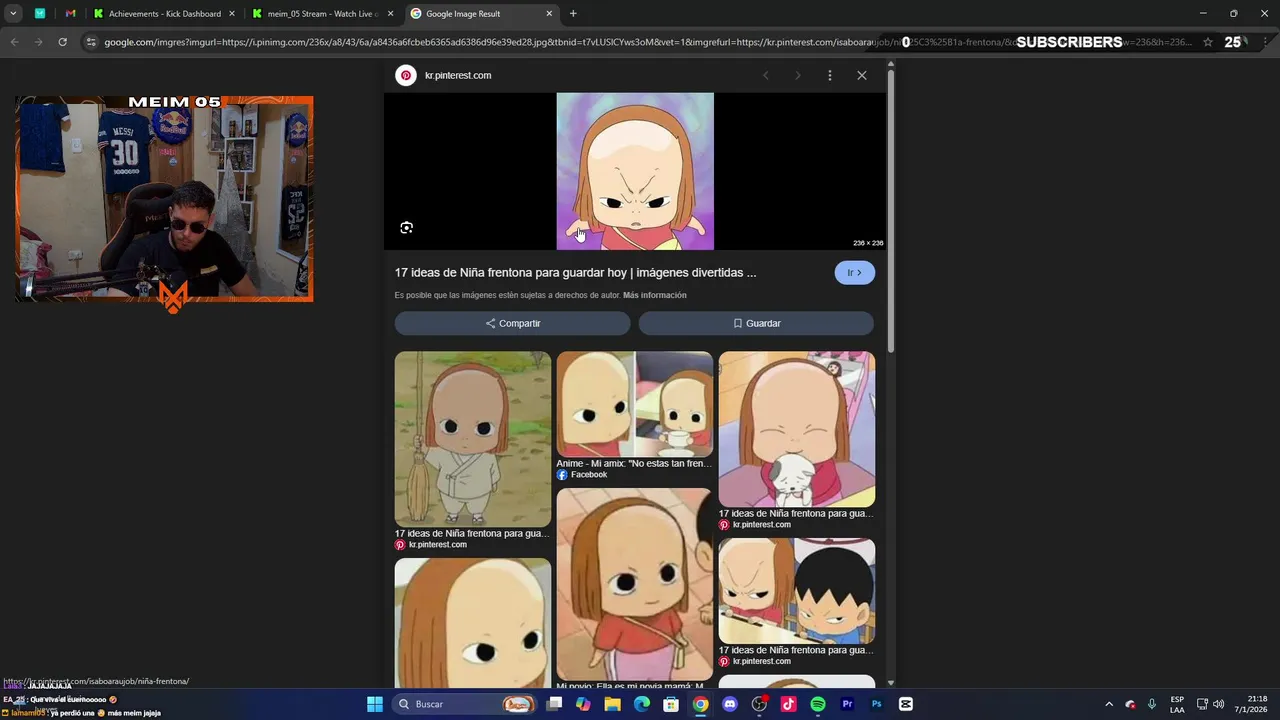Switch to the first pinned teal tab

click(40, 14)
